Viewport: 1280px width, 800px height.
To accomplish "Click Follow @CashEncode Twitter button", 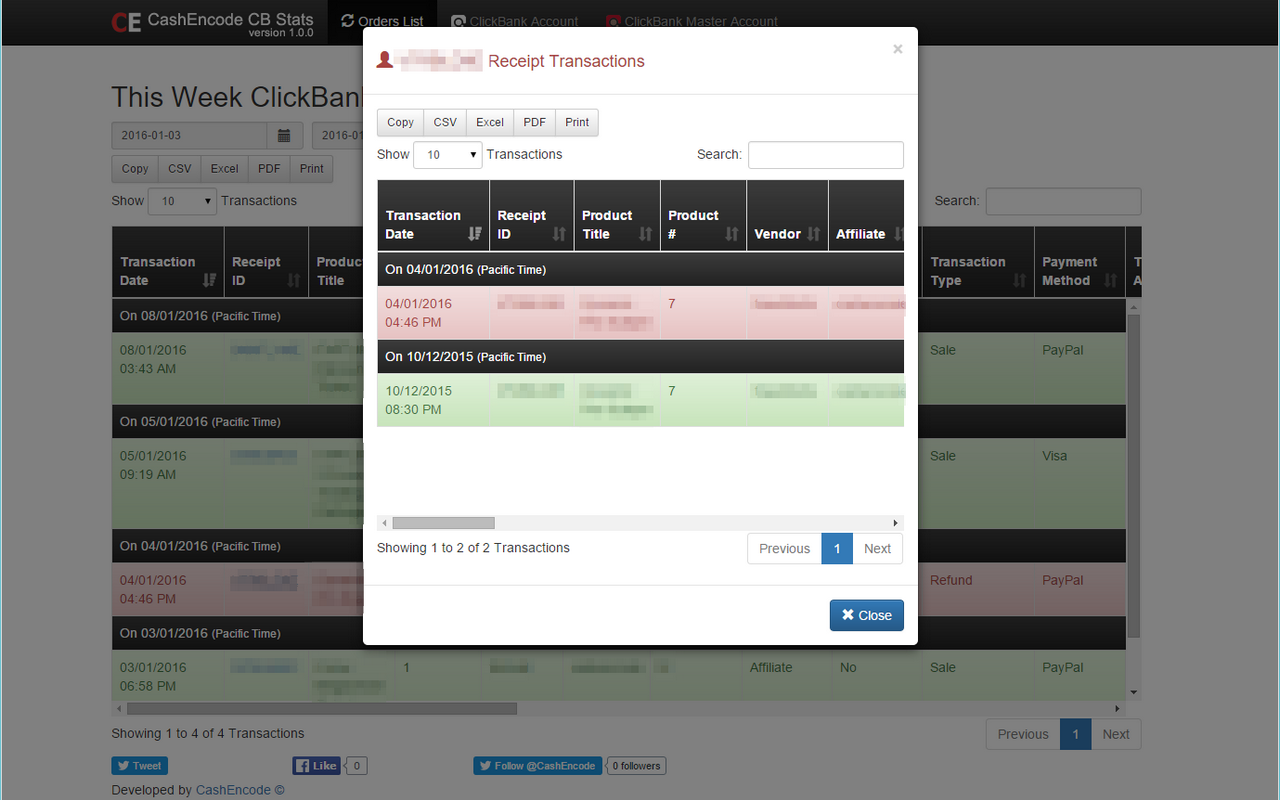I will [x=538, y=766].
